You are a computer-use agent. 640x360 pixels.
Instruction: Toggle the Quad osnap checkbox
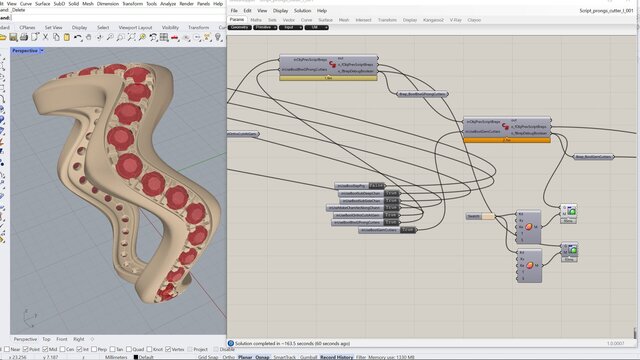coord(129,349)
